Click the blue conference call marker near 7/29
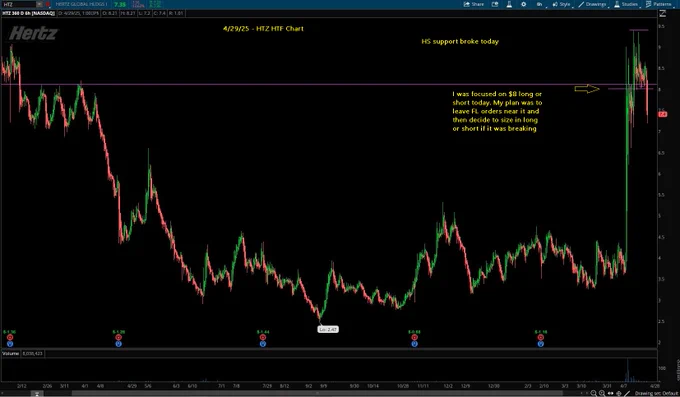 coord(263,344)
